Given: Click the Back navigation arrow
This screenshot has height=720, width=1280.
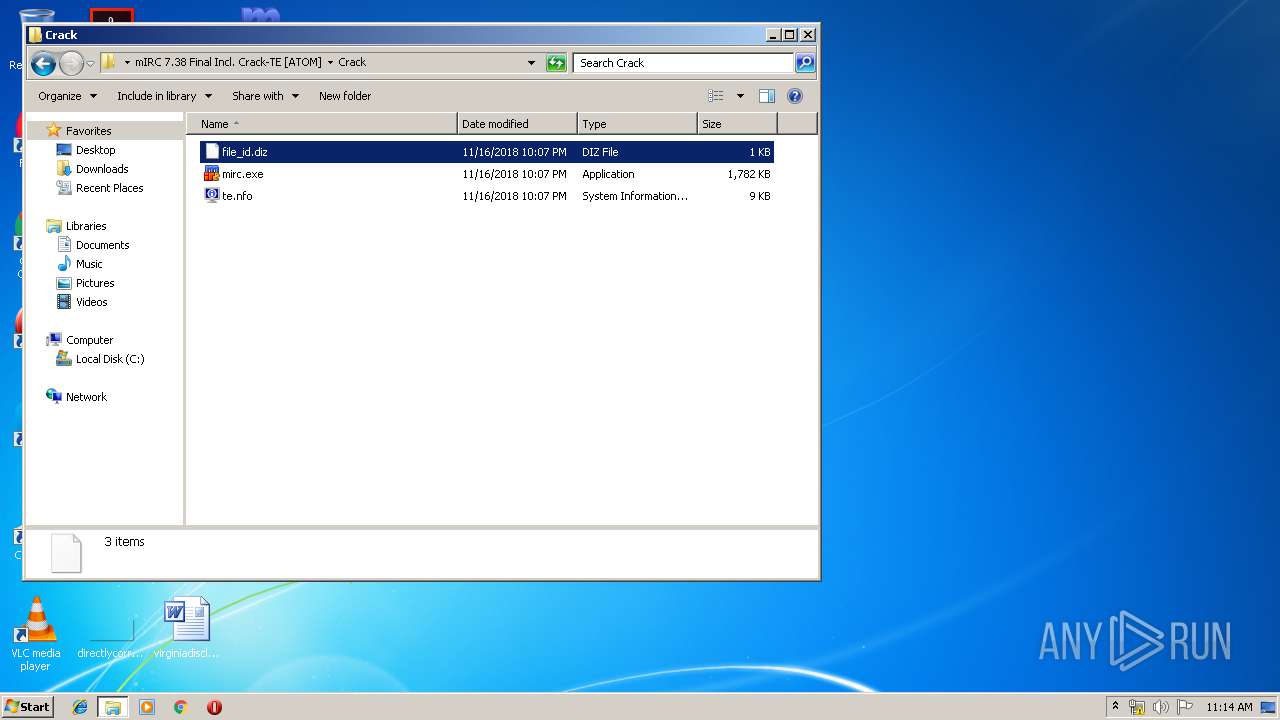Looking at the screenshot, I should [x=43, y=64].
